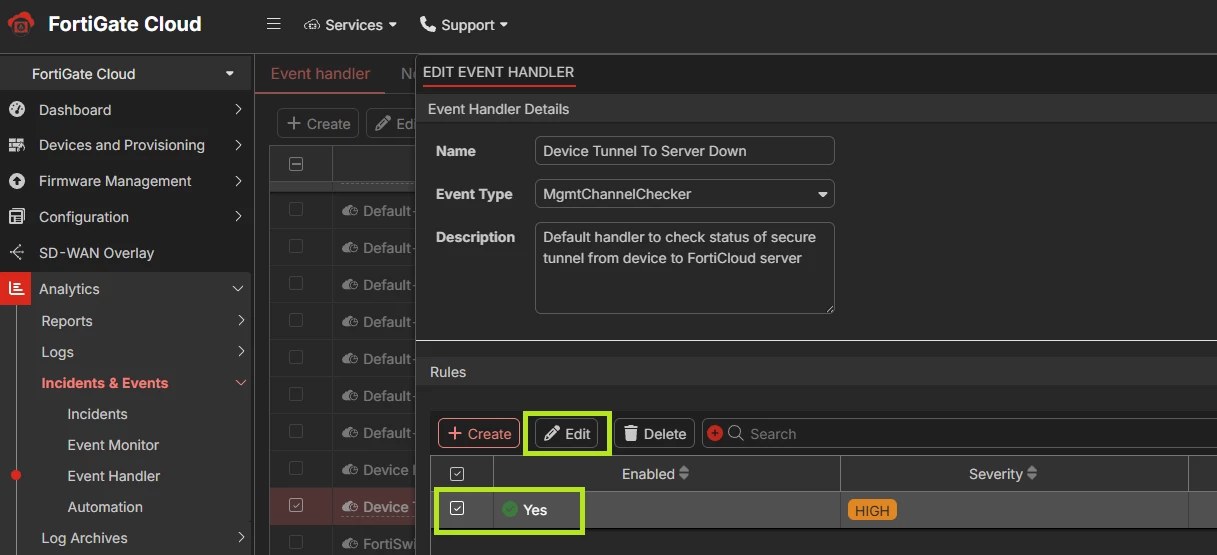The image size is (1217, 555).
Task: Check the FortiSw handler row checkbox
Action: pos(296,543)
